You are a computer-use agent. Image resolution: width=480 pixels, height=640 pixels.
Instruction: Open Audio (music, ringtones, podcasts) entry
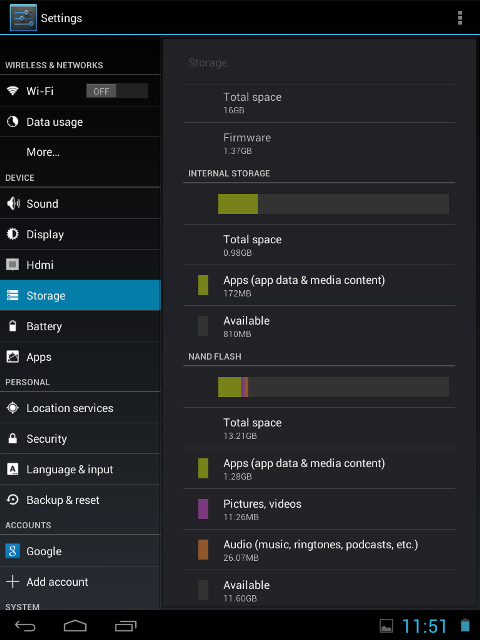(319, 550)
